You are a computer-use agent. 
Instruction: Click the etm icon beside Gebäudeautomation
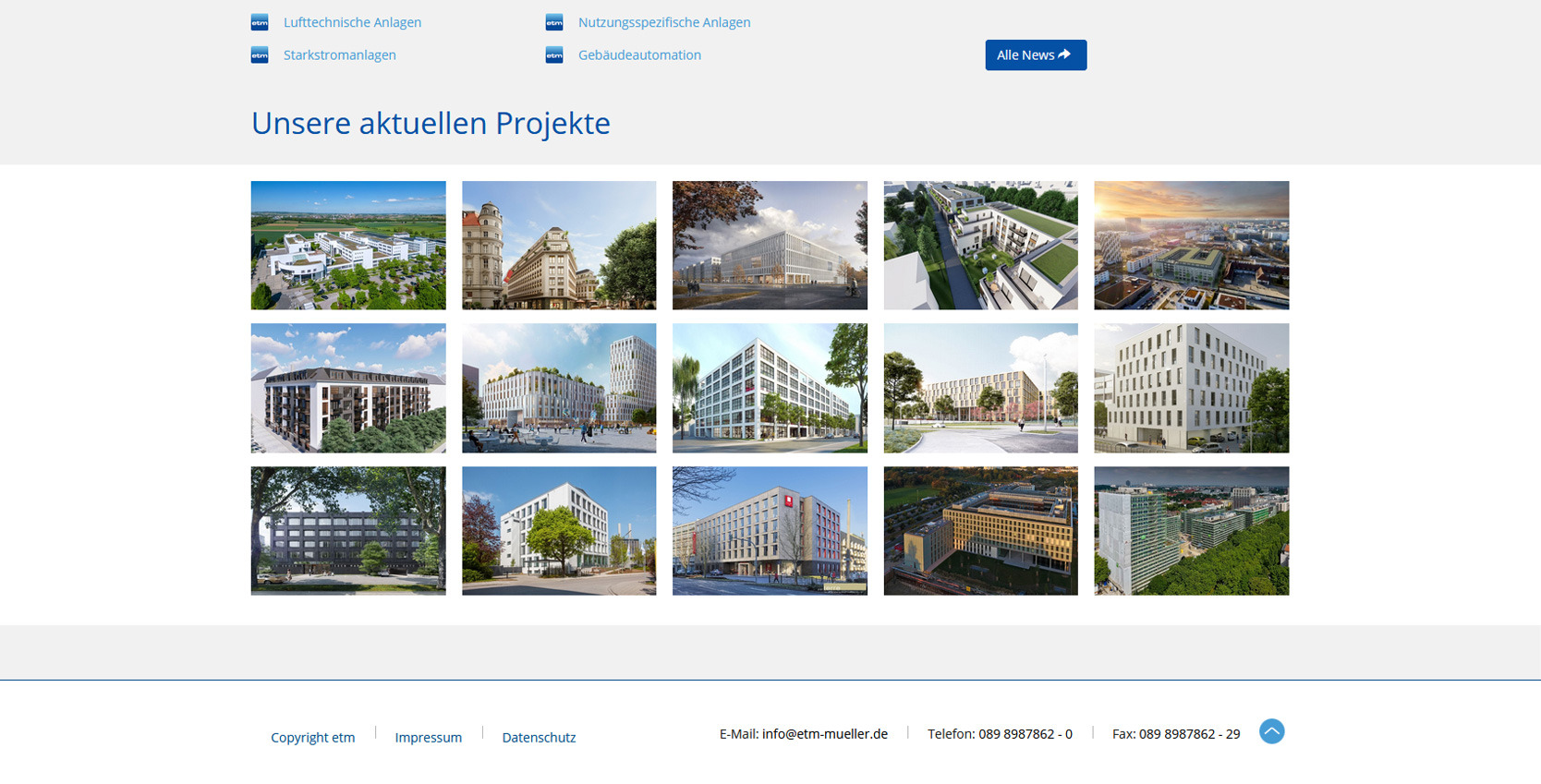[x=554, y=55]
